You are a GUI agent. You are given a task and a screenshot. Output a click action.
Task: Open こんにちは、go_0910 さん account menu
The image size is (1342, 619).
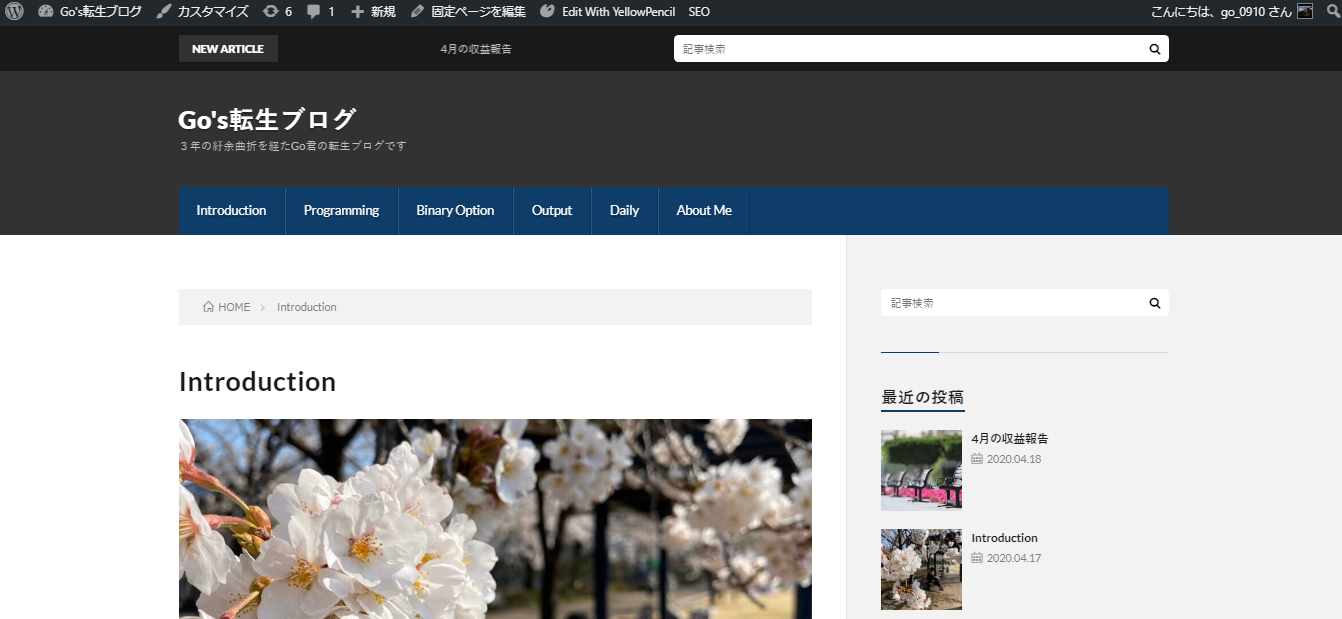(1221, 12)
